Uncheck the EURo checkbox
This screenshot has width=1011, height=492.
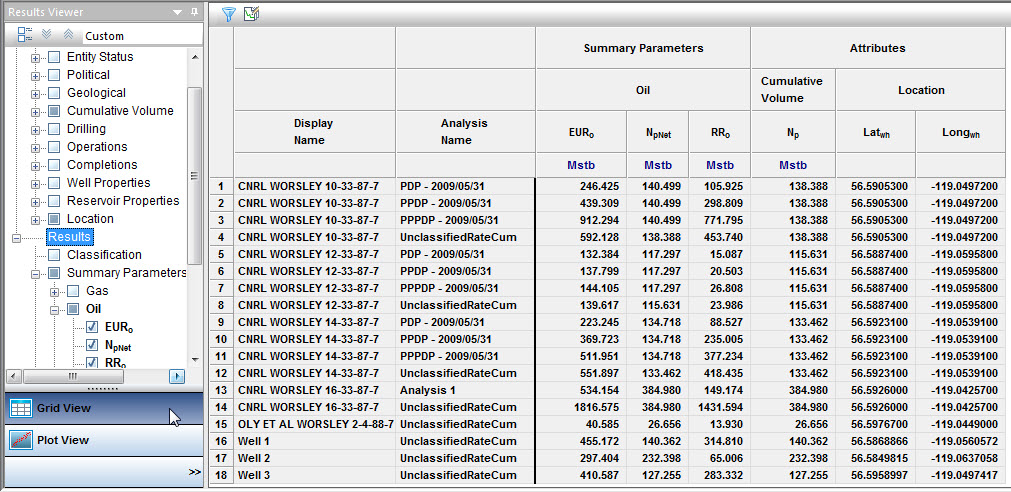click(92, 327)
